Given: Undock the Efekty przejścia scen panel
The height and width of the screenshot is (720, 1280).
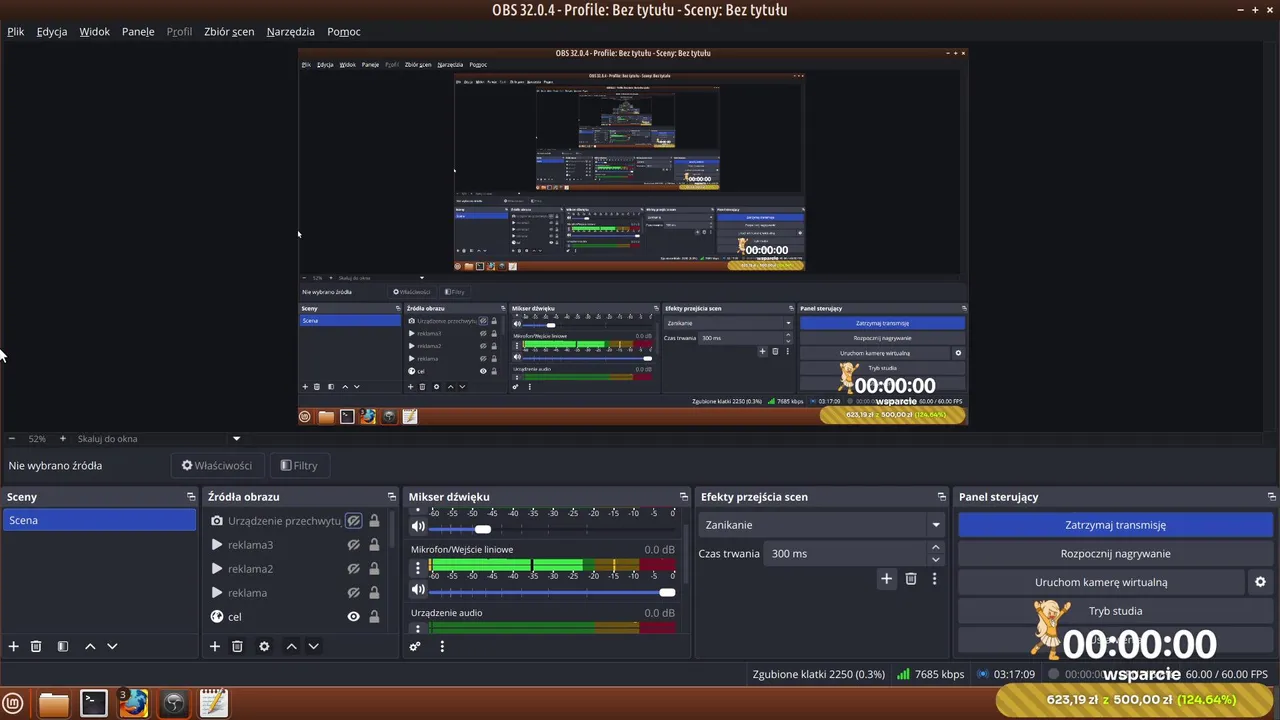Looking at the screenshot, I should pyautogui.click(x=942, y=497).
